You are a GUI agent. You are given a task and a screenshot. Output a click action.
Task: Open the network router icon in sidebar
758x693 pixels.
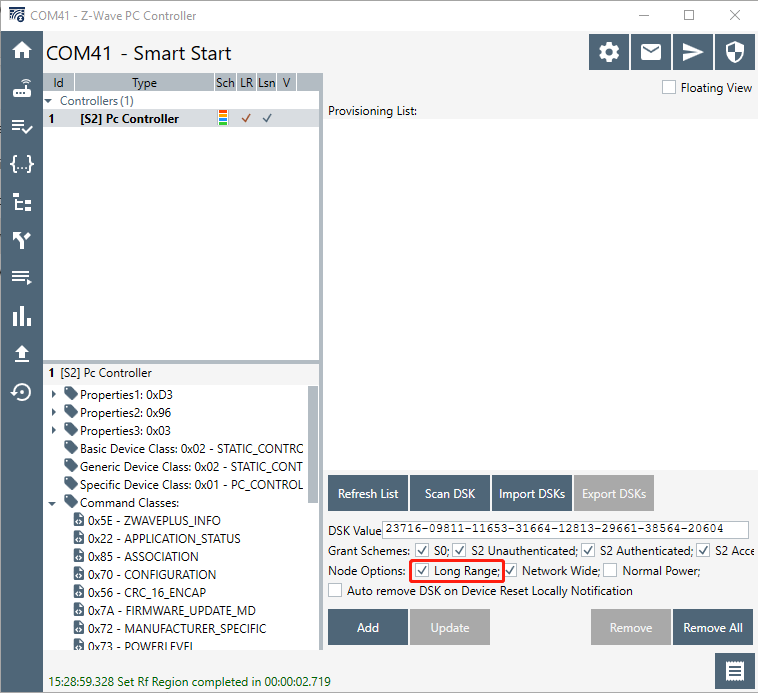pyautogui.click(x=21, y=88)
